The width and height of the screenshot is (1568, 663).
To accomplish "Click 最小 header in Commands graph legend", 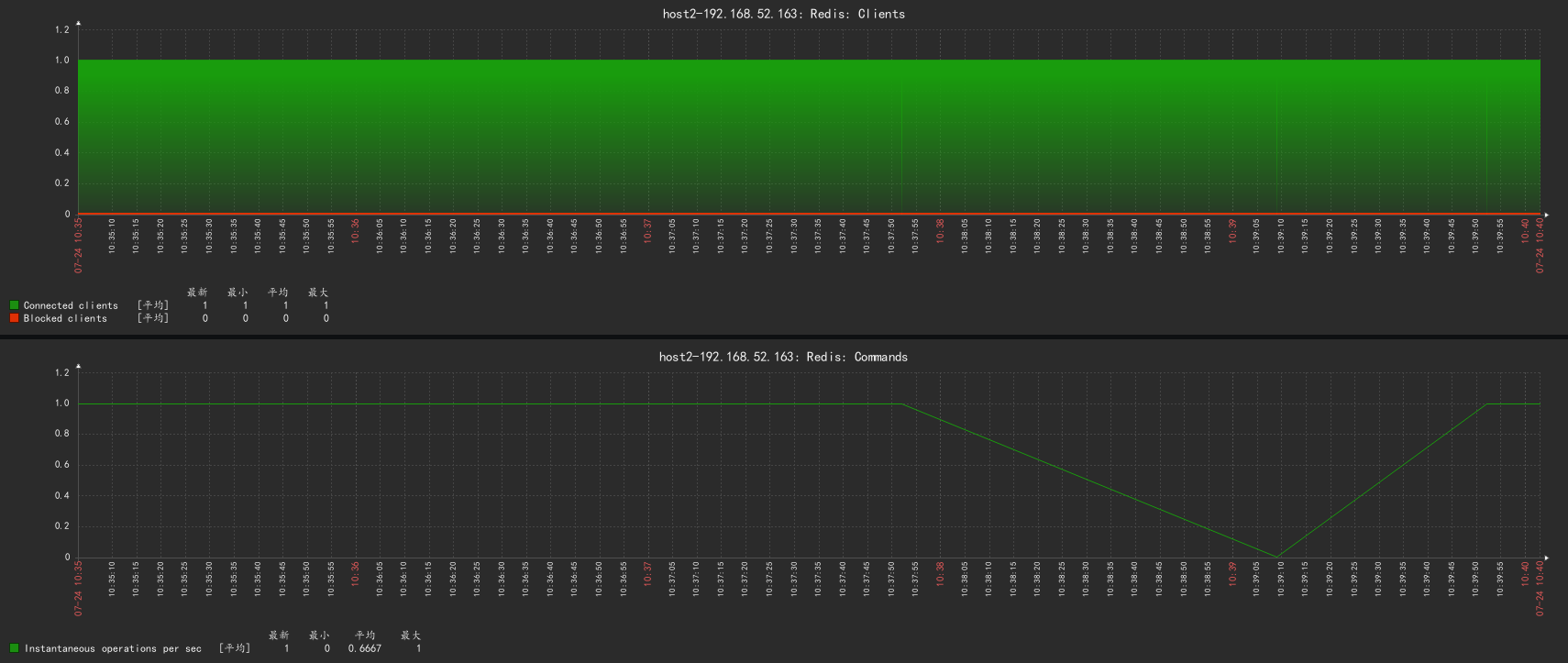I will [319, 635].
